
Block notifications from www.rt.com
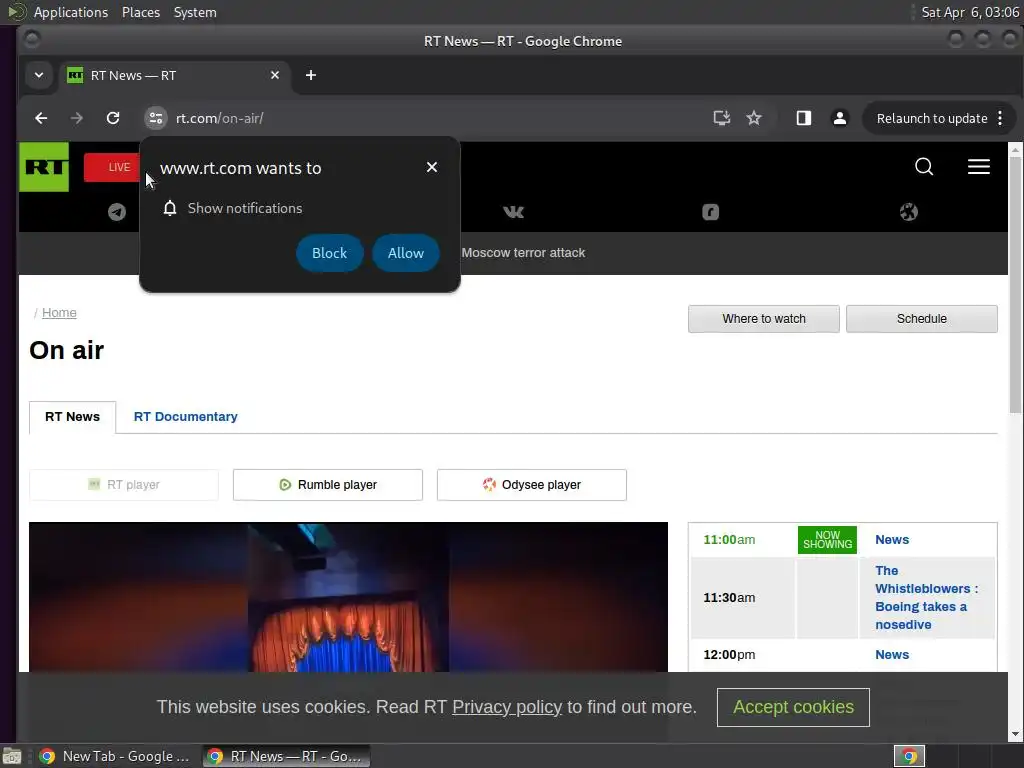(x=329, y=253)
